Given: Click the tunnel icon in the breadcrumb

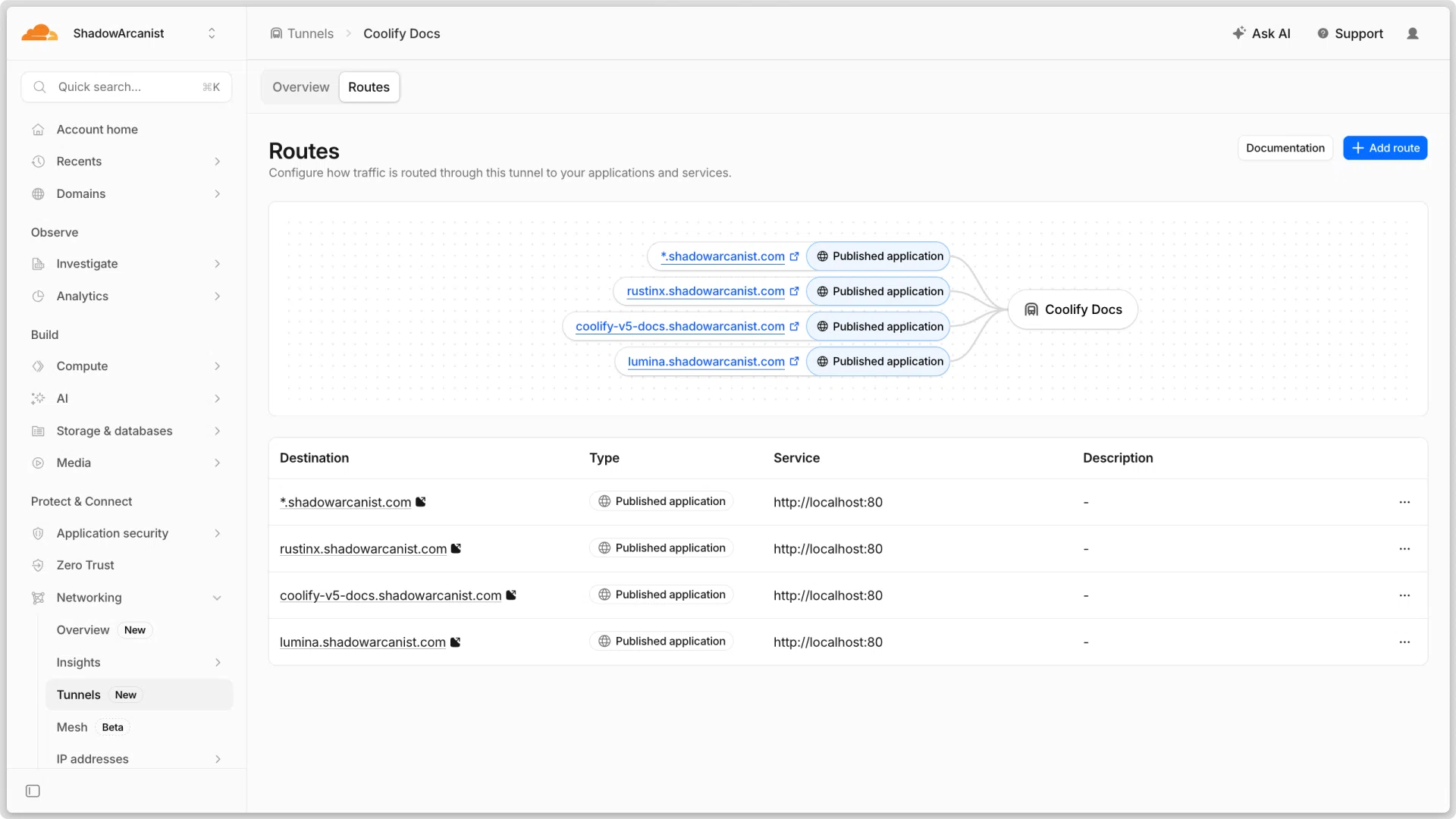Looking at the screenshot, I should 276,33.
